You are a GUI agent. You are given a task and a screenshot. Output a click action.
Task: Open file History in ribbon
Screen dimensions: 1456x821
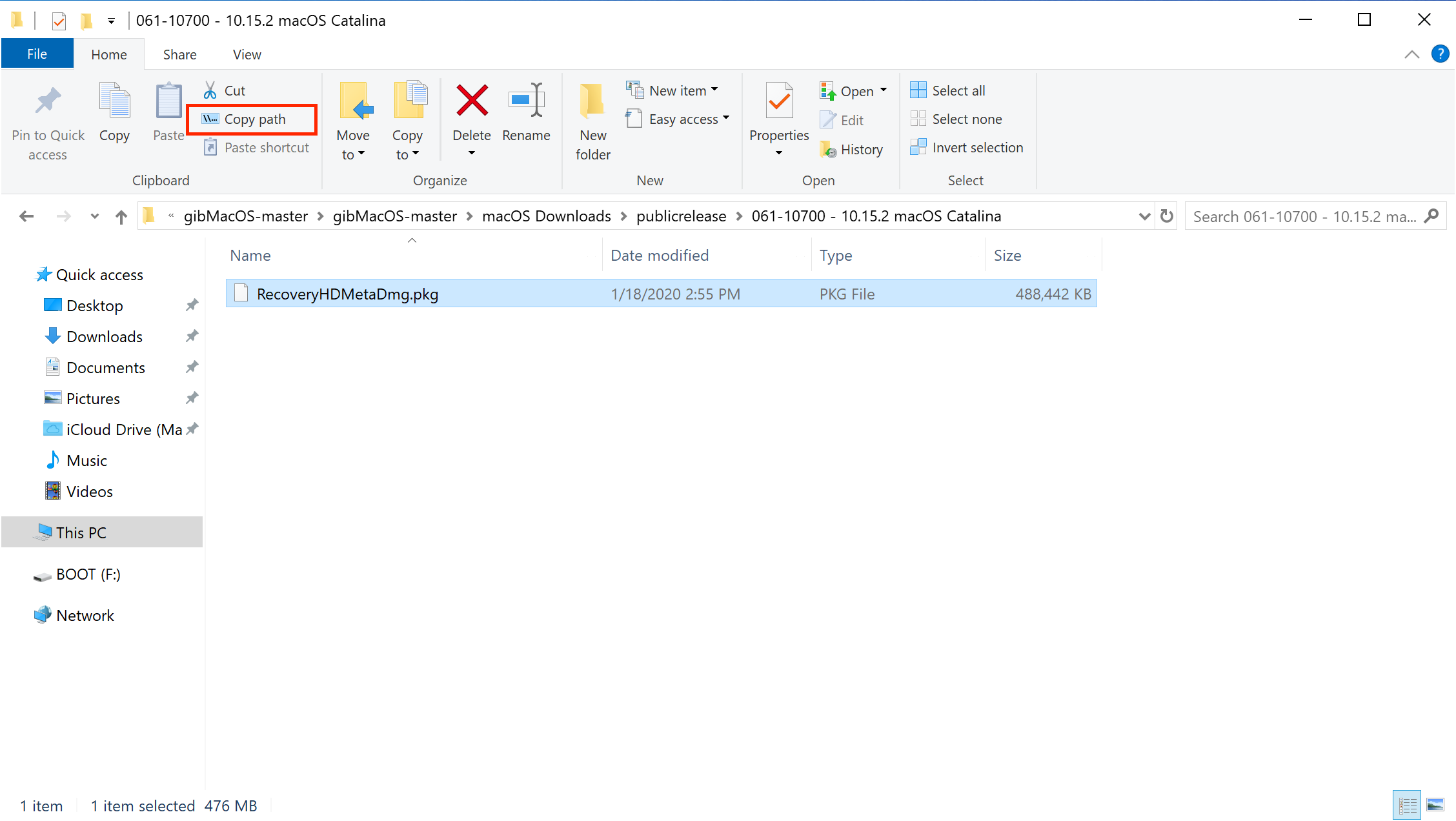(x=852, y=149)
